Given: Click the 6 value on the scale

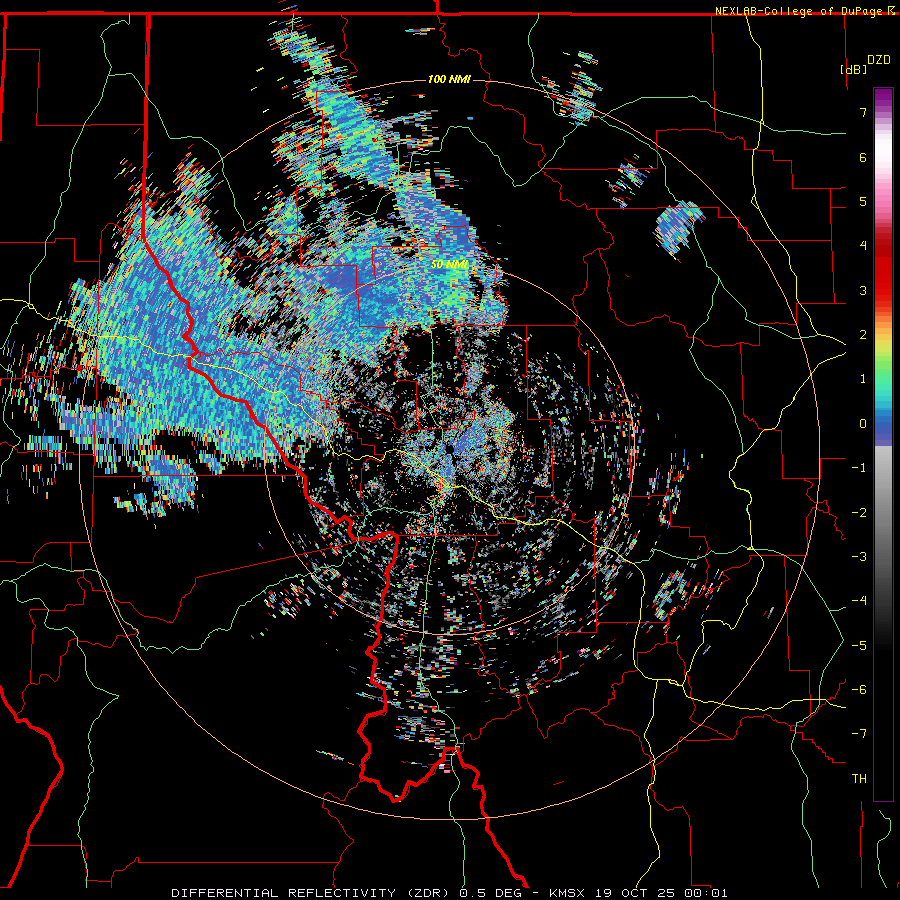Looking at the screenshot, I should pyautogui.click(x=863, y=157).
